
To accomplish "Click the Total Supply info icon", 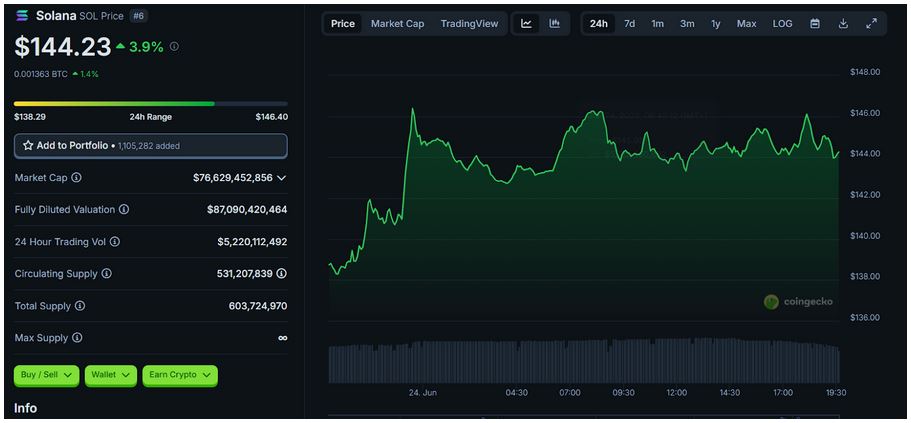I will (x=80, y=306).
